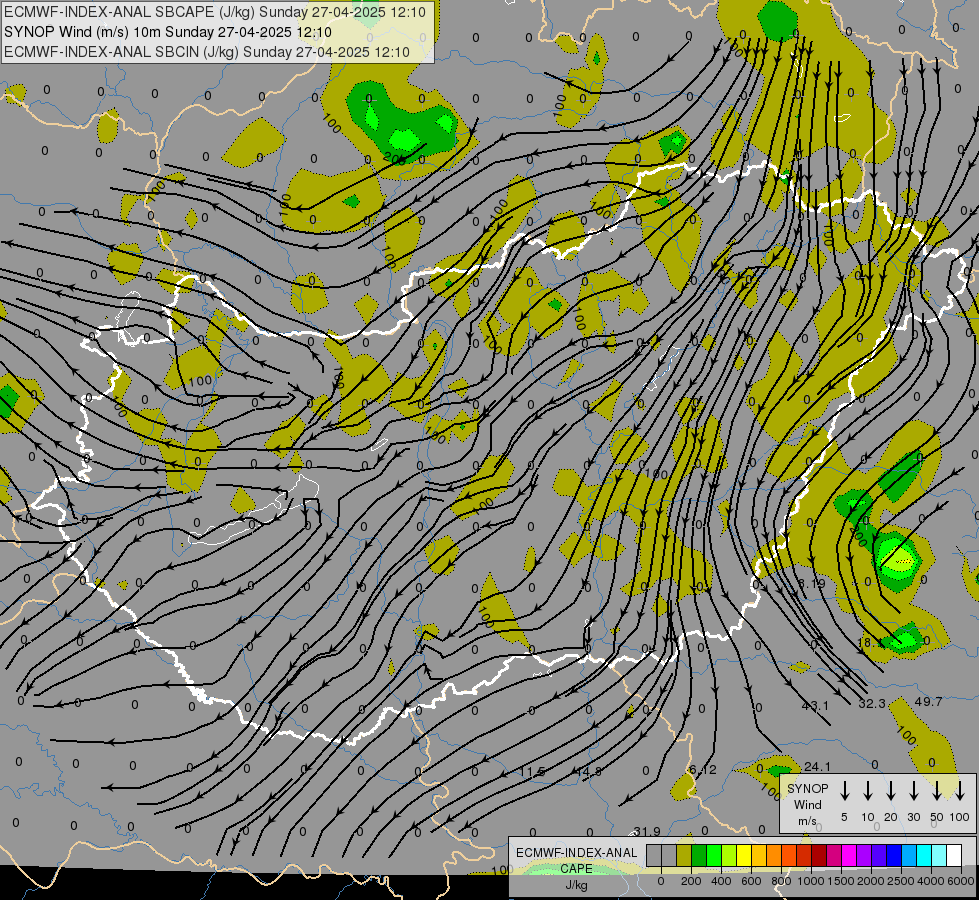Click the SBCAPE (J/kg) title line
The width and height of the screenshot is (979, 900).
coord(215,12)
